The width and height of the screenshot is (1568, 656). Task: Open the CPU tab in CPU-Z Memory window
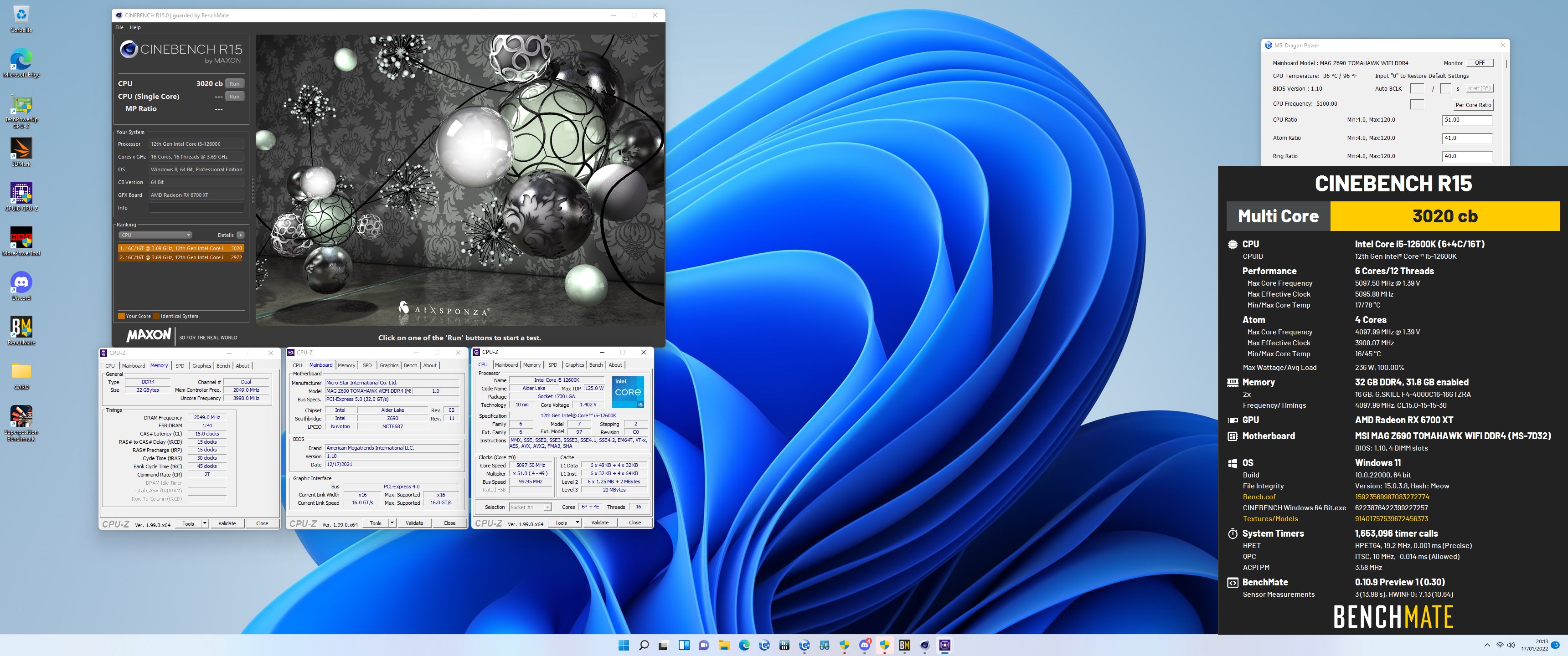(110, 366)
